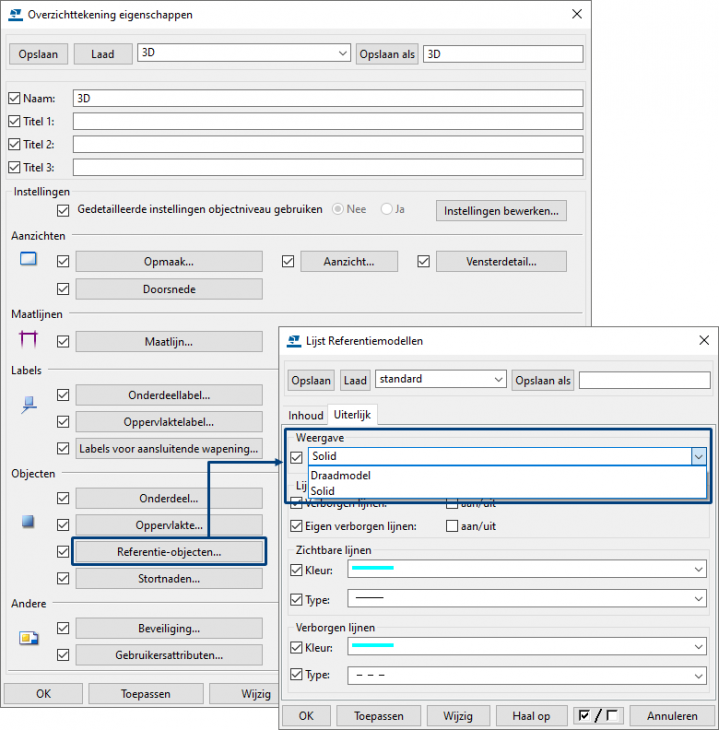The height and width of the screenshot is (730, 719).
Task: Click Haal op in Referentiemodellen dialog
Action: 531,716
